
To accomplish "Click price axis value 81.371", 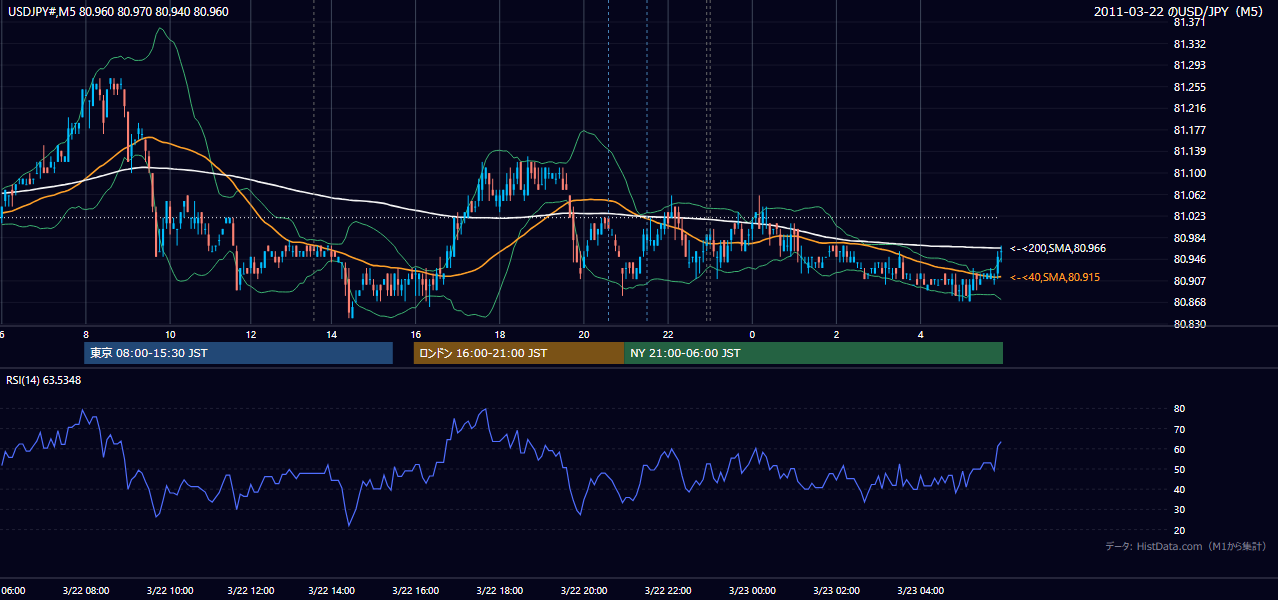I will [x=1189, y=22].
